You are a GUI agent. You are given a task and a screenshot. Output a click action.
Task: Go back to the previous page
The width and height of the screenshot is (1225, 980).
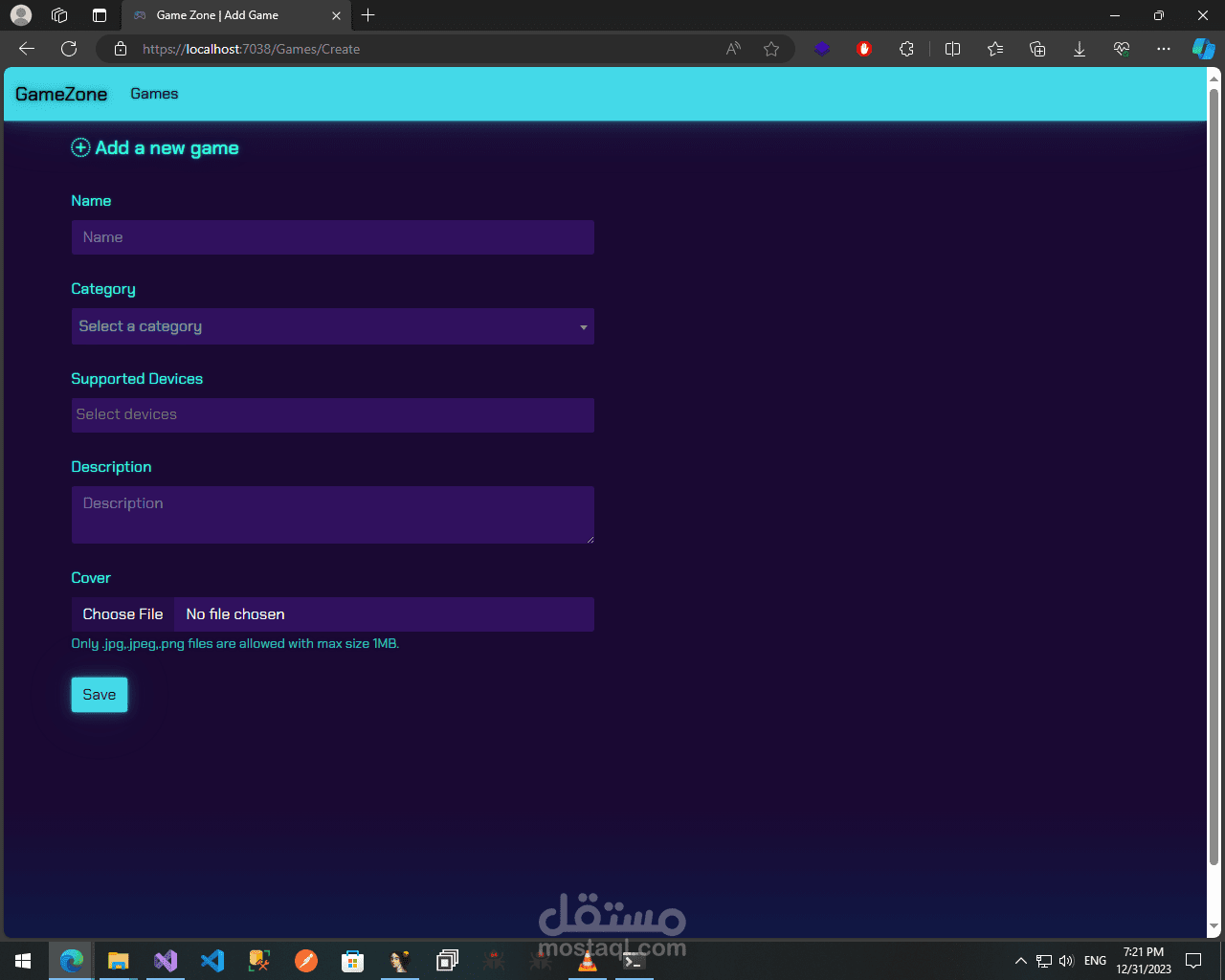(27, 49)
